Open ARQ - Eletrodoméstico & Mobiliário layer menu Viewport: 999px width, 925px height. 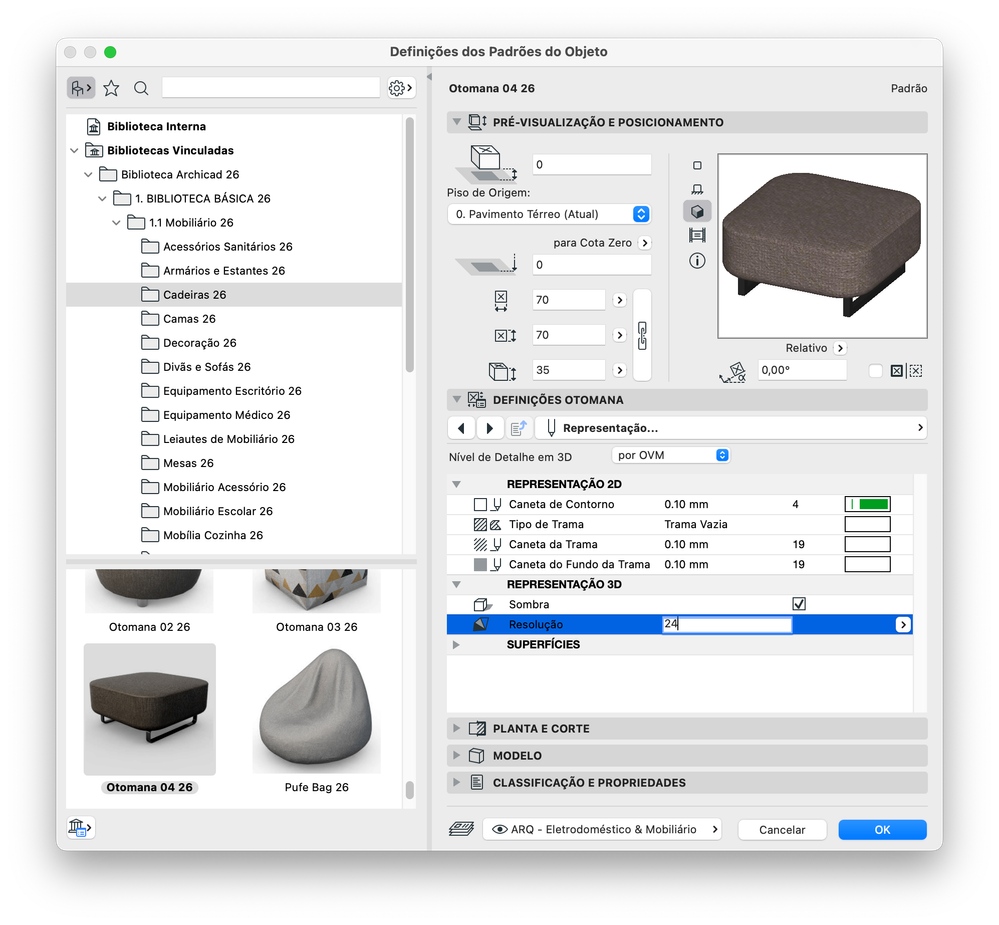(x=603, y=829)
